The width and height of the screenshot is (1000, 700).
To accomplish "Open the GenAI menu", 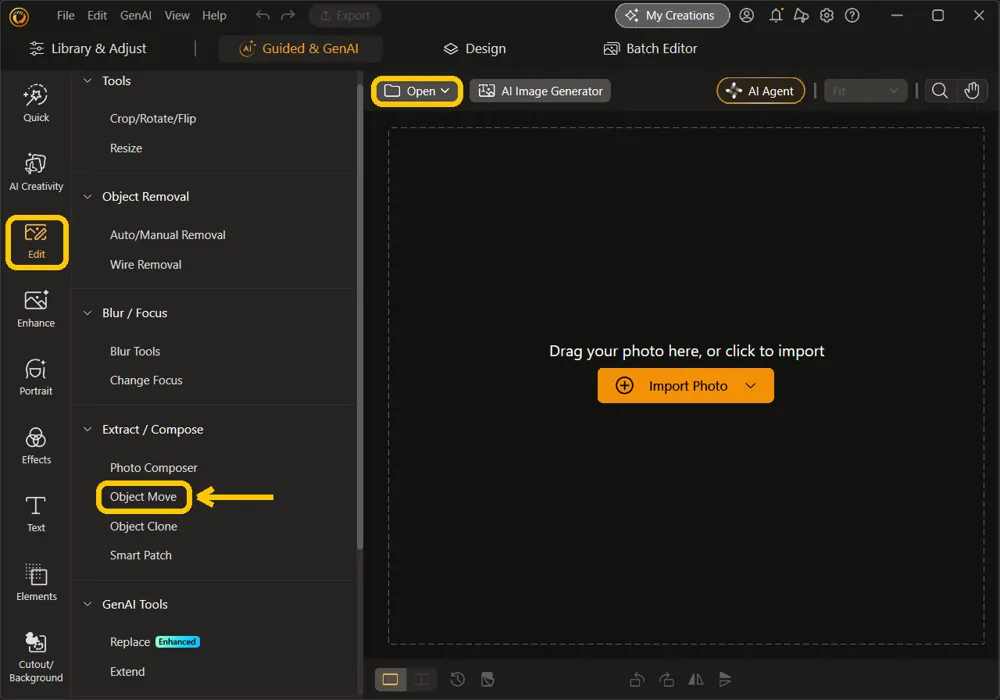I will click(136, 15).
